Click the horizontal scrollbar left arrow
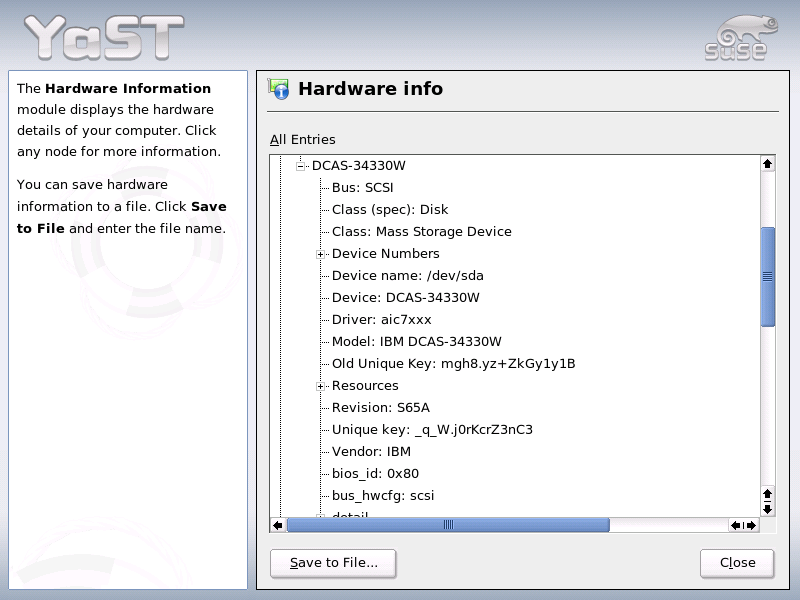This screenshot has width=800, height=600. click(x=278, y=525)
